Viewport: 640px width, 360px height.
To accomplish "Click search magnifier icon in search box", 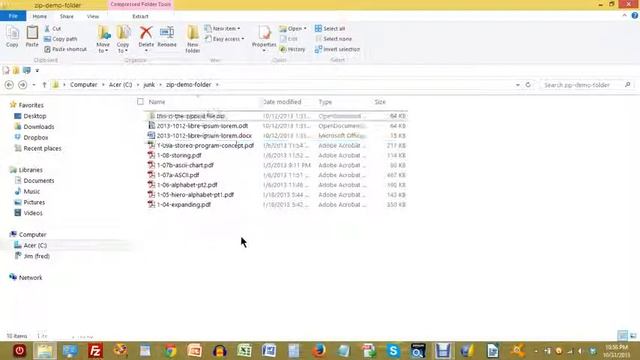I will pos(627,85).
